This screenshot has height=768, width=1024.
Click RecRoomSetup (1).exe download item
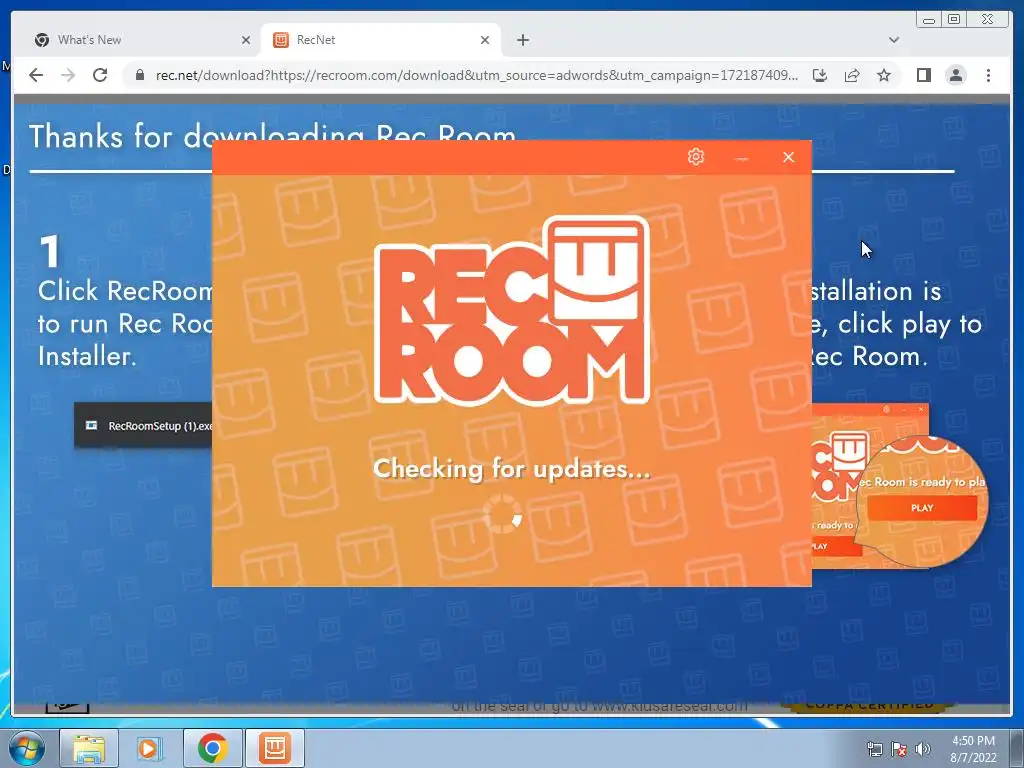pos(143,426)
